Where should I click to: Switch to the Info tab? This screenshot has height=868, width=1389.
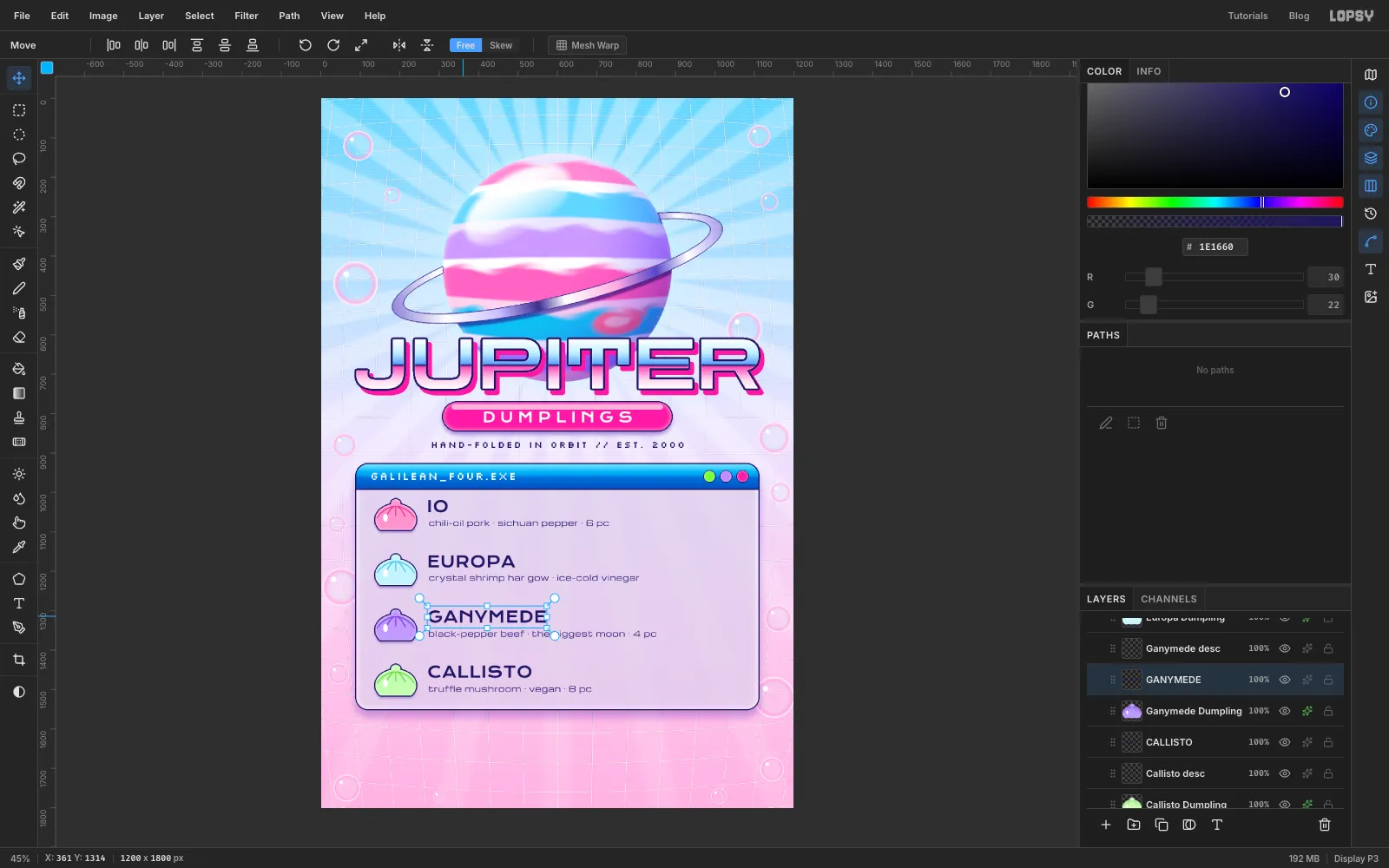click(x=1149, y=71)
